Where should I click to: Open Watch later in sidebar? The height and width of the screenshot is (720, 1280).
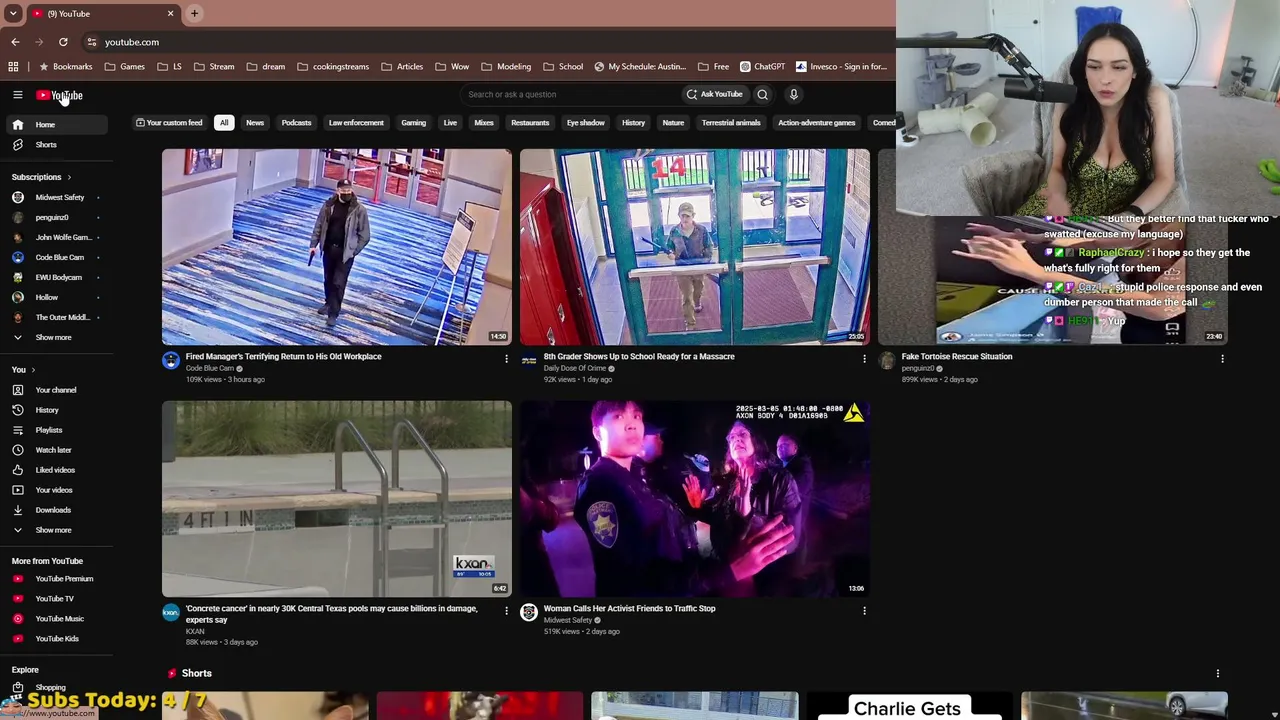click(x=55, y=450)
